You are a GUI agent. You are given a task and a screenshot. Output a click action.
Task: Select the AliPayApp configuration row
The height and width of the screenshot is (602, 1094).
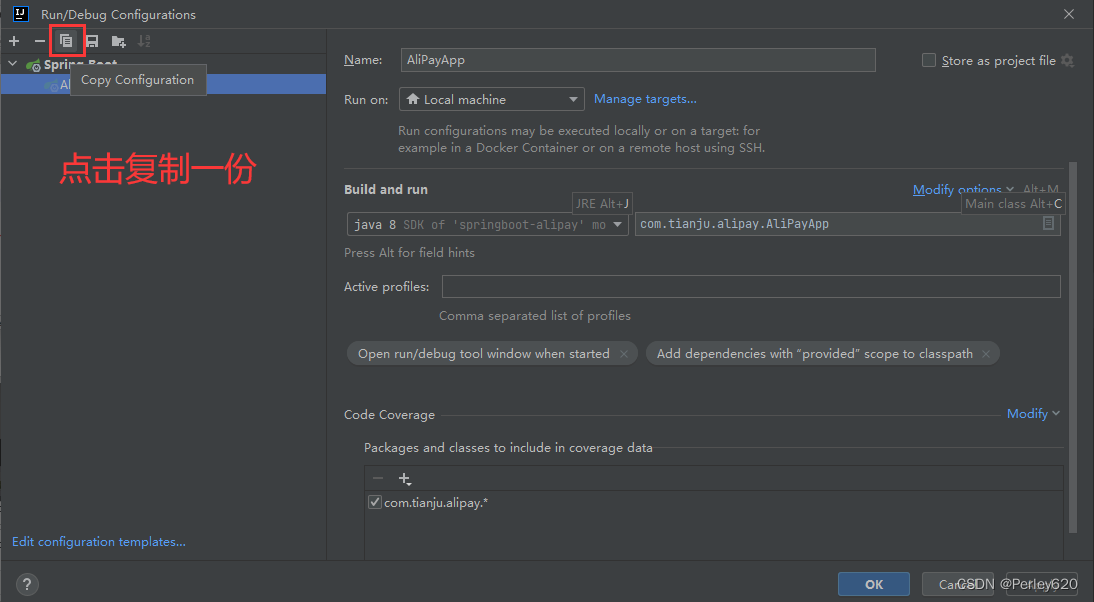tap(163, 84)
